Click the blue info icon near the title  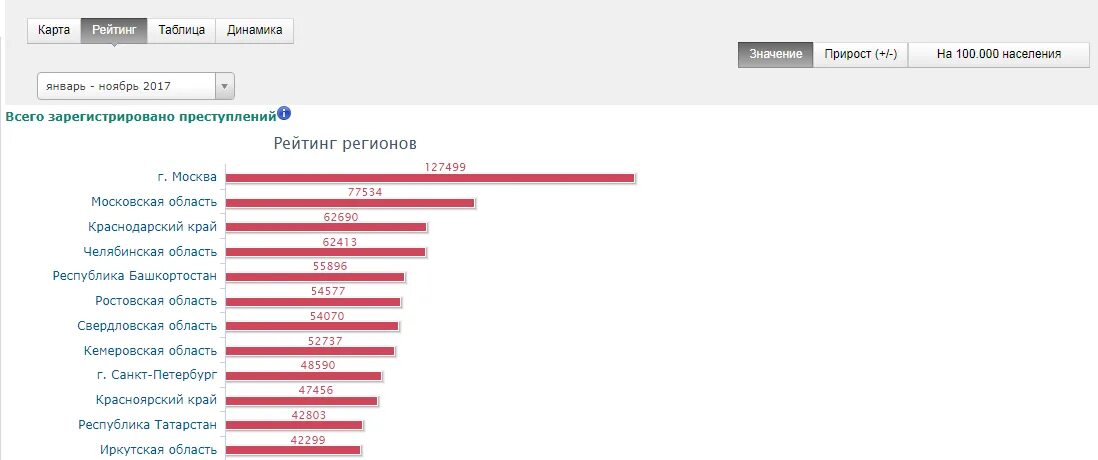tap(284, 114)
